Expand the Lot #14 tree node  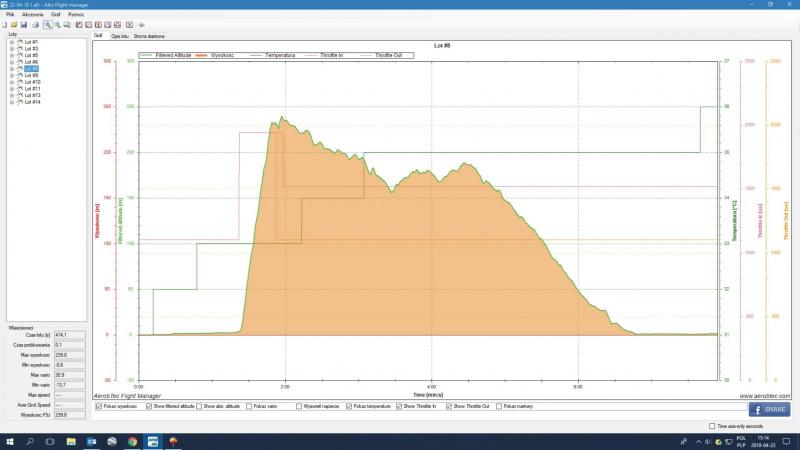(11, 102)
